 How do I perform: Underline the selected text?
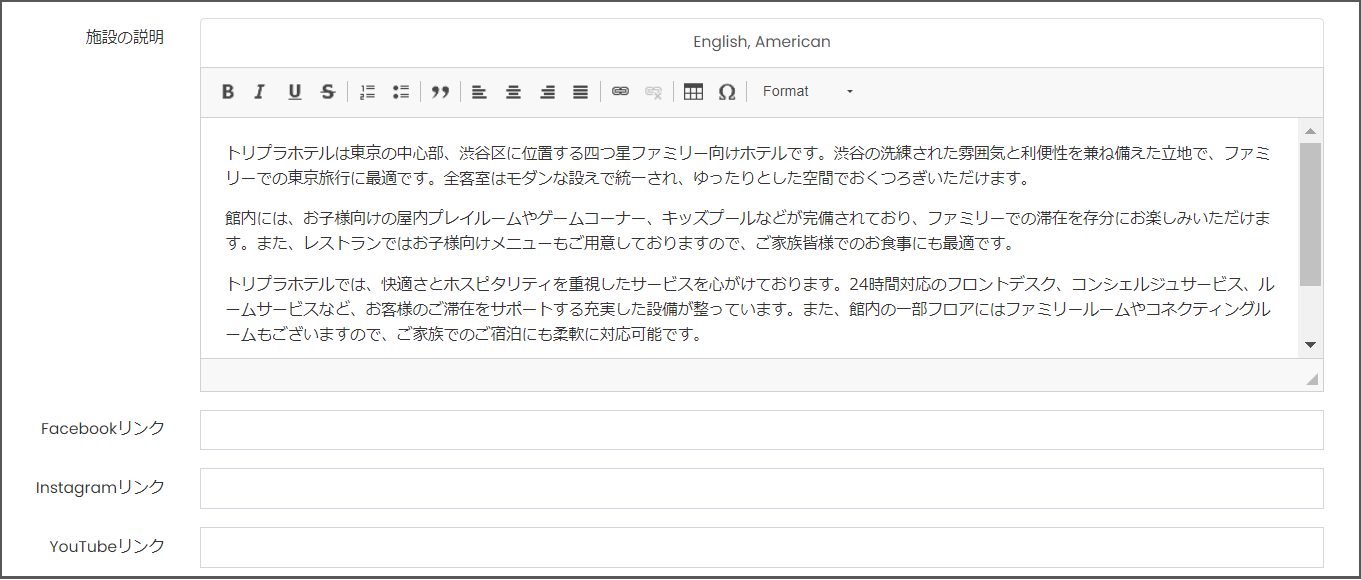click(294, 92)
